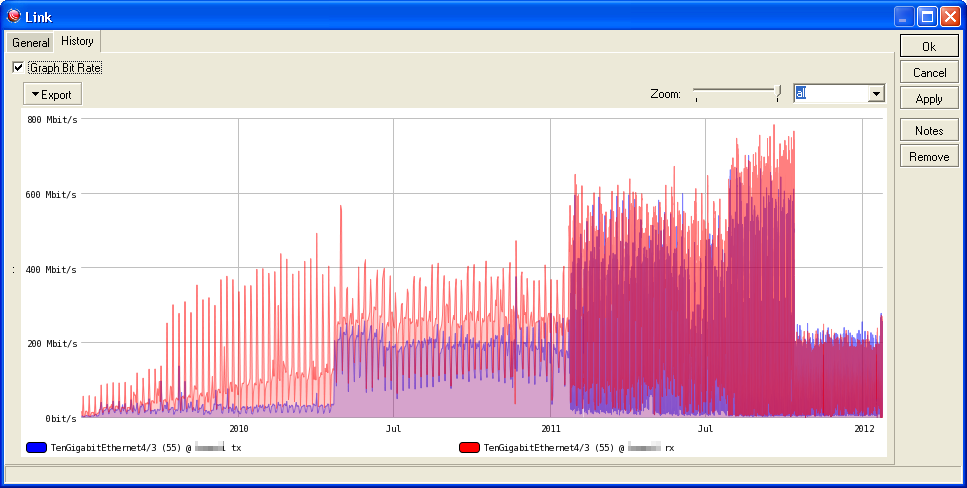Select the History tab

coord(77,41)
